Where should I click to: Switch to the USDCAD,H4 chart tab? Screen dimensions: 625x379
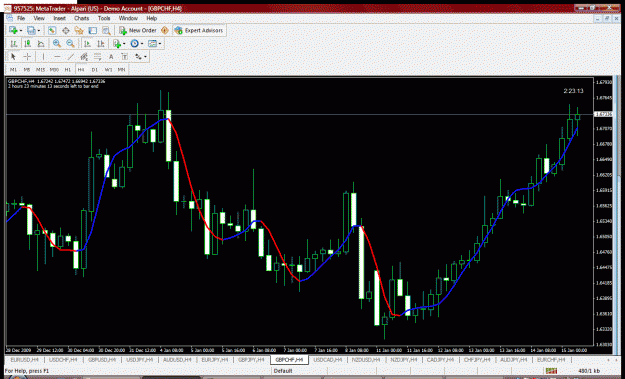pos(327,359)
